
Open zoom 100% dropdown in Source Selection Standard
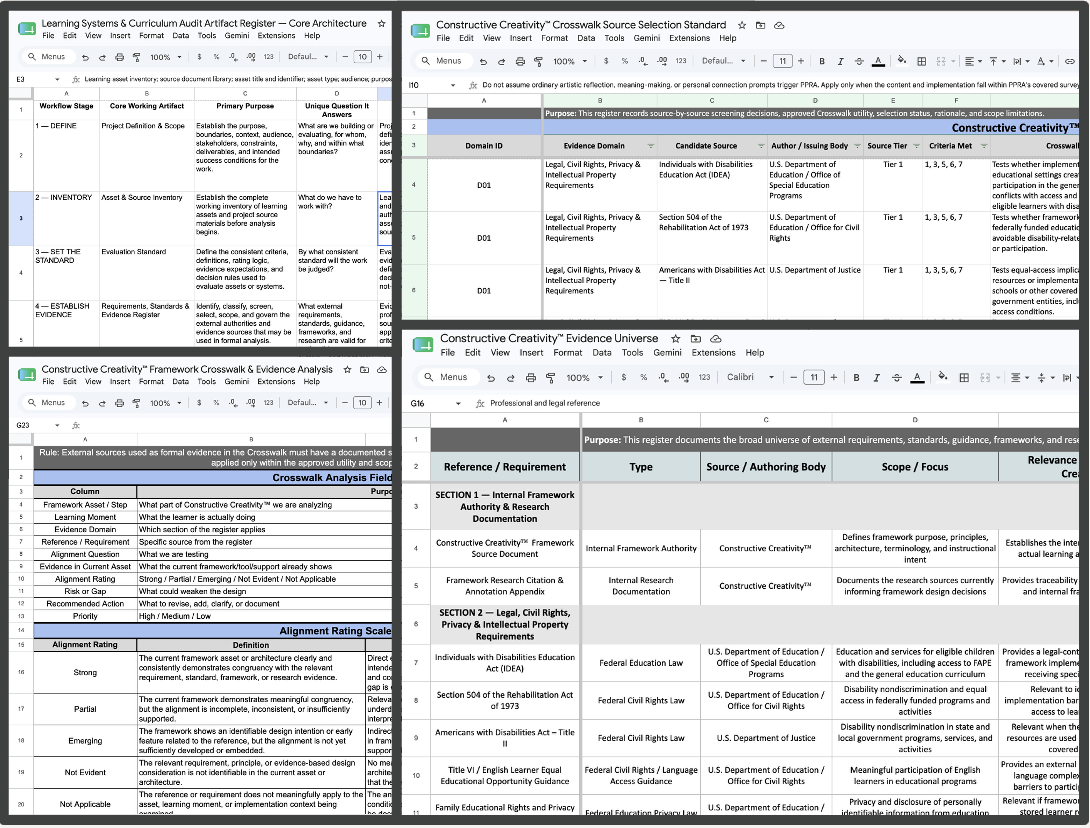(569, 61)
